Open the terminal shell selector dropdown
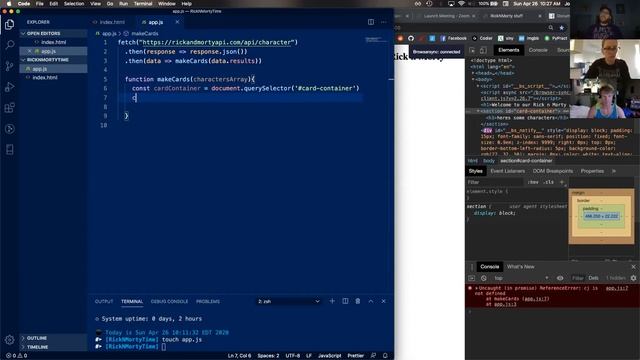This screenshot has width=640, height=360. point(289,301)
